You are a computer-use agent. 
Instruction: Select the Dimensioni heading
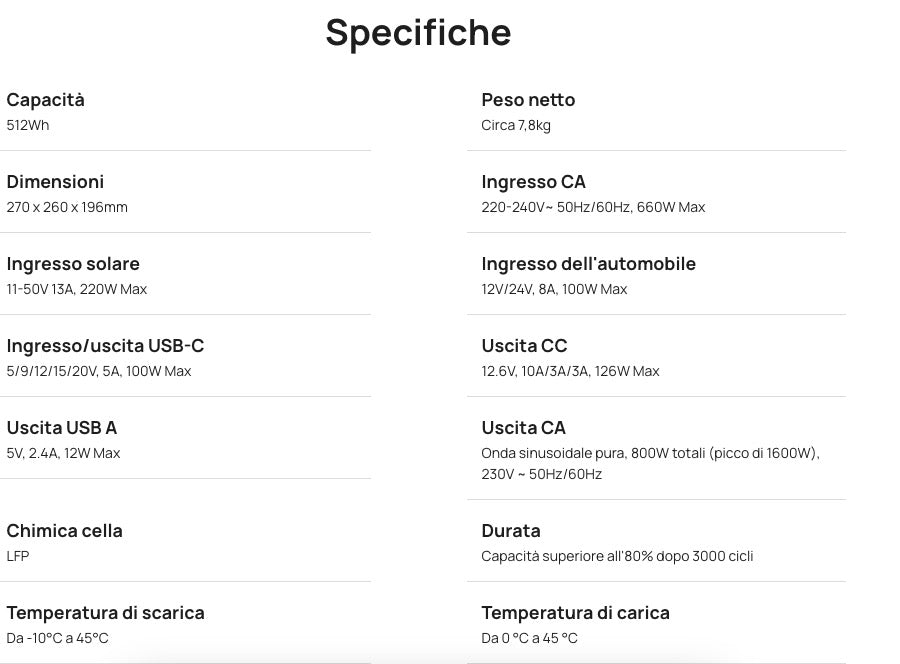pyautogui.click(x=55, y=182)
